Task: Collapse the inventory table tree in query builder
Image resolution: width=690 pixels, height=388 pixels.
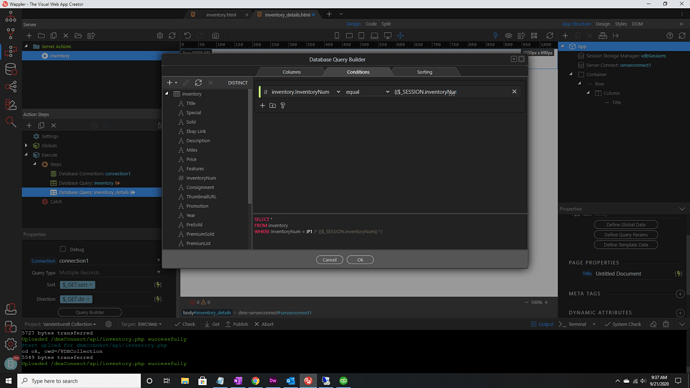Action: click(x=167, y=94)
